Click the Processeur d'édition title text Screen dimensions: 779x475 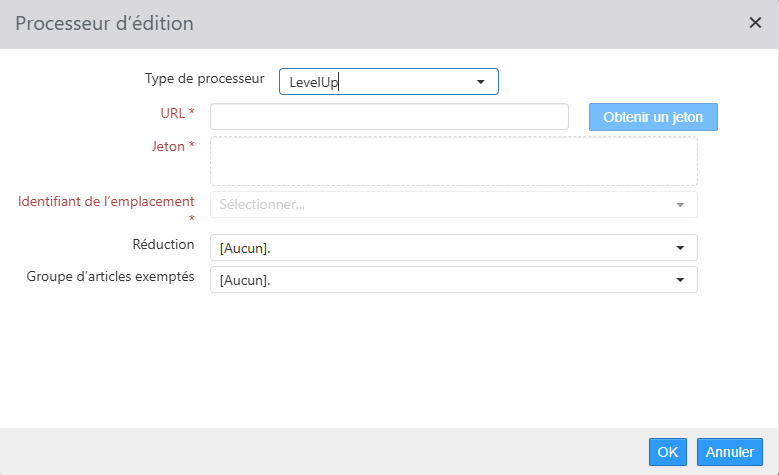pyautogui.click(x=104, y=23)
